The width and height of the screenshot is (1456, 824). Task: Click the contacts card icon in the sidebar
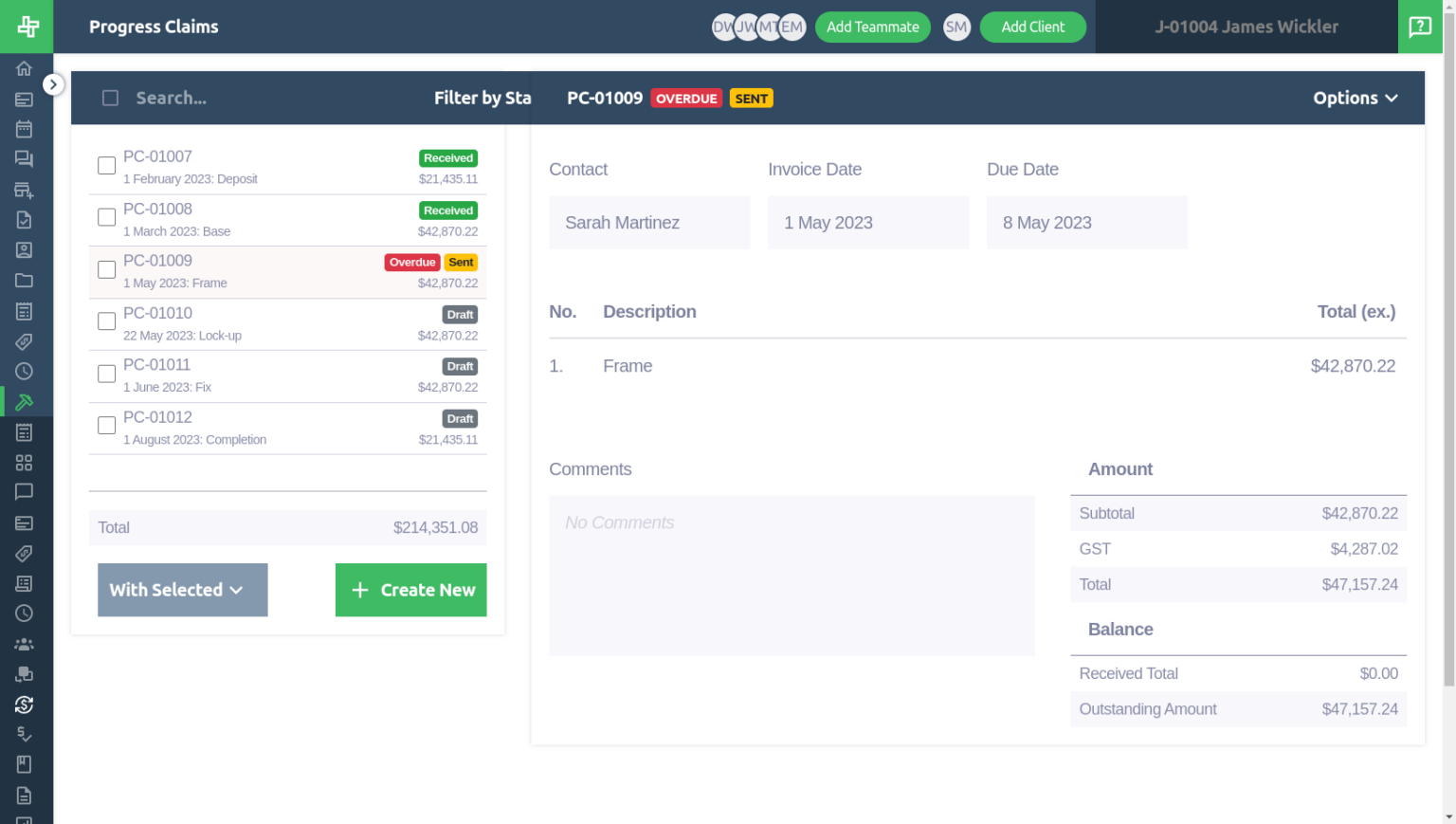pyautogui.click(x=24, y=249)
